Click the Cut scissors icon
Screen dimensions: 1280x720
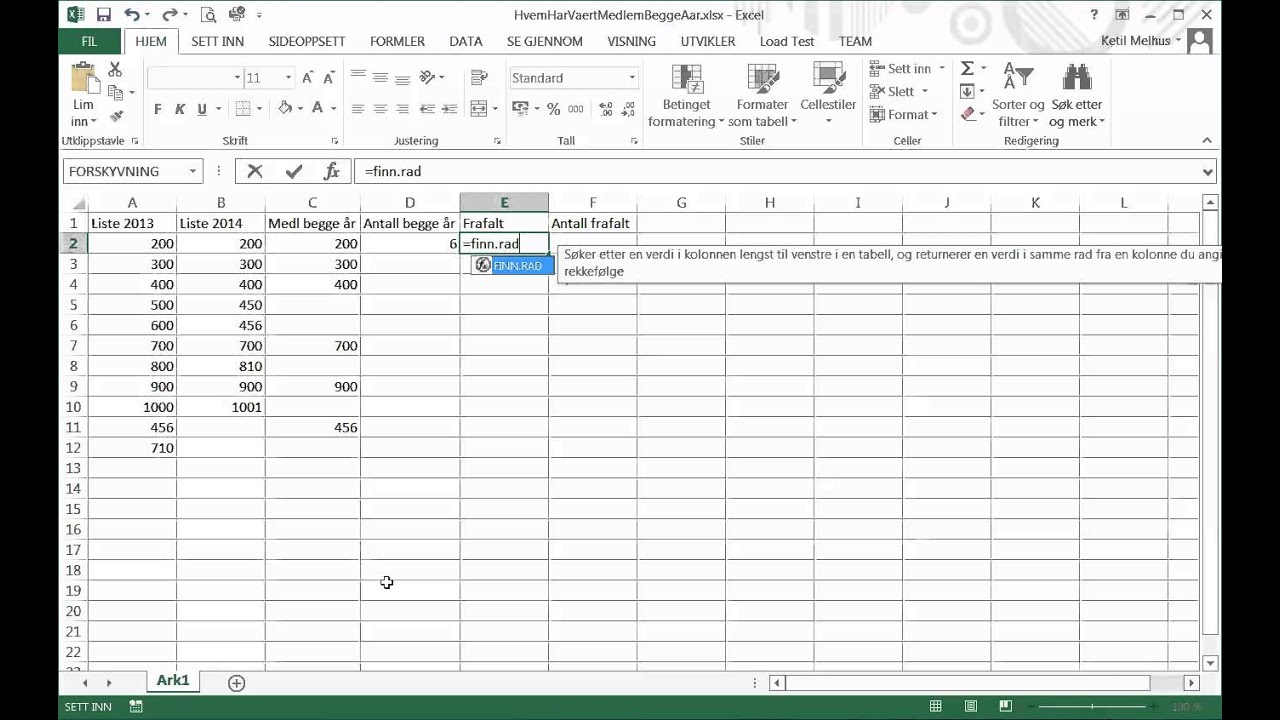click(x=115, y=69)
